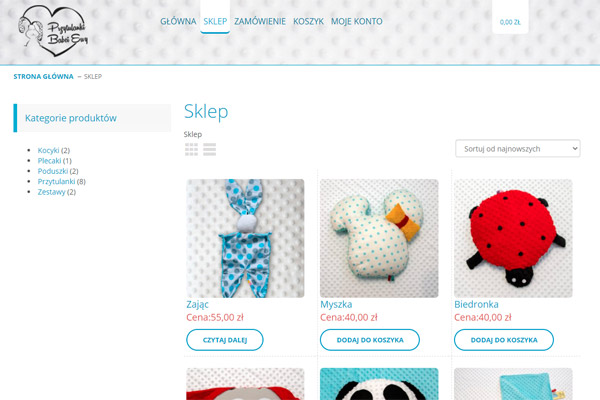Go to the Główna menu item
This screenshot has width=600, height=400.
point(178,21)
